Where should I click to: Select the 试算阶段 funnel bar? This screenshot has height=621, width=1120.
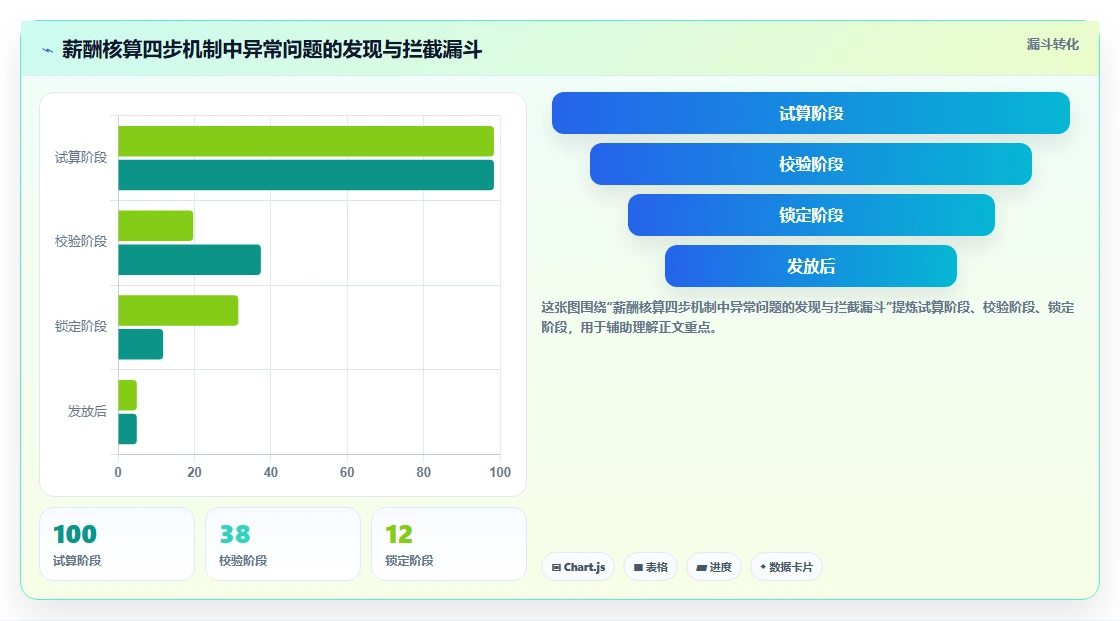tap(811, 113)
